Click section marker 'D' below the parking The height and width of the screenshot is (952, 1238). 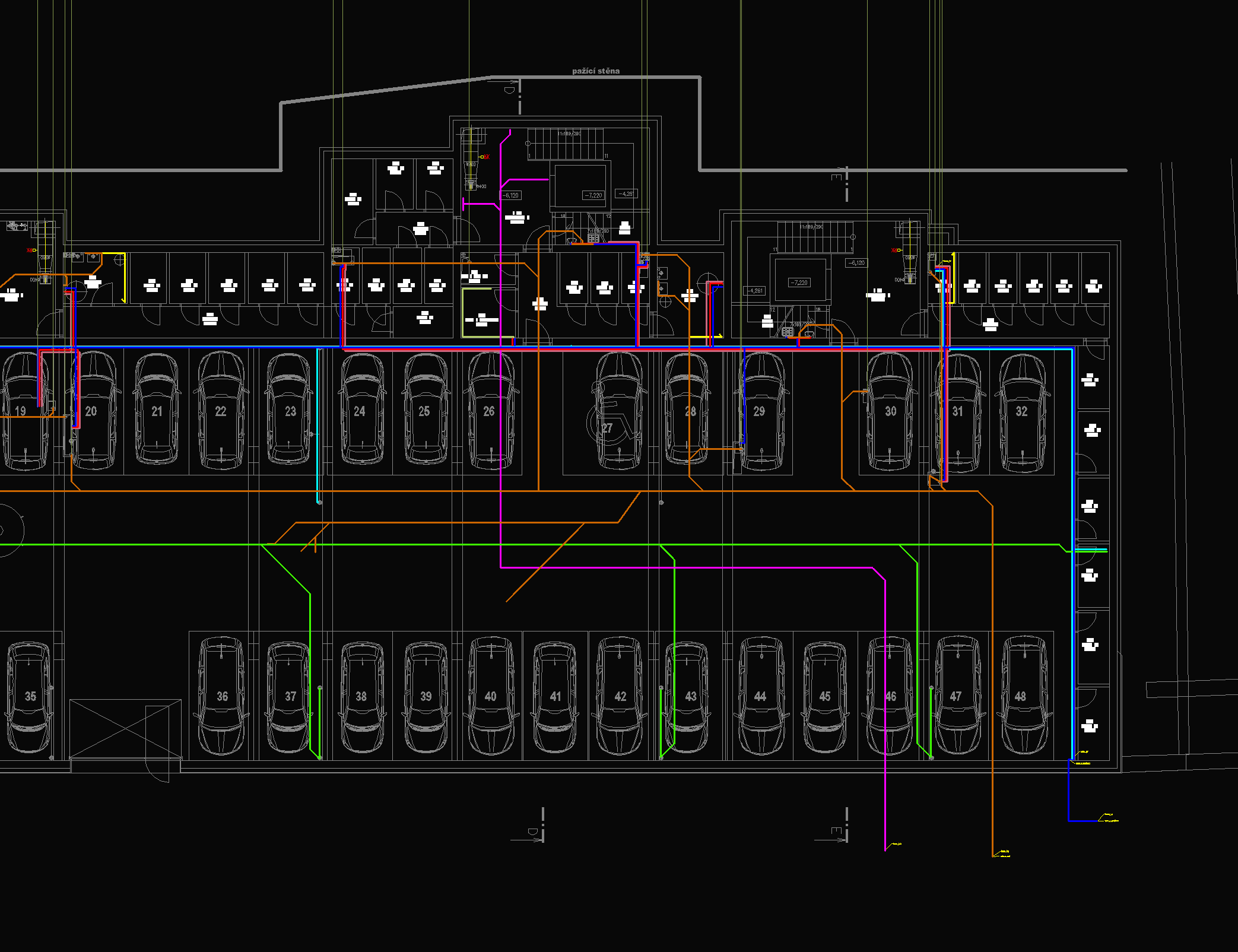[x=533, y=832]
